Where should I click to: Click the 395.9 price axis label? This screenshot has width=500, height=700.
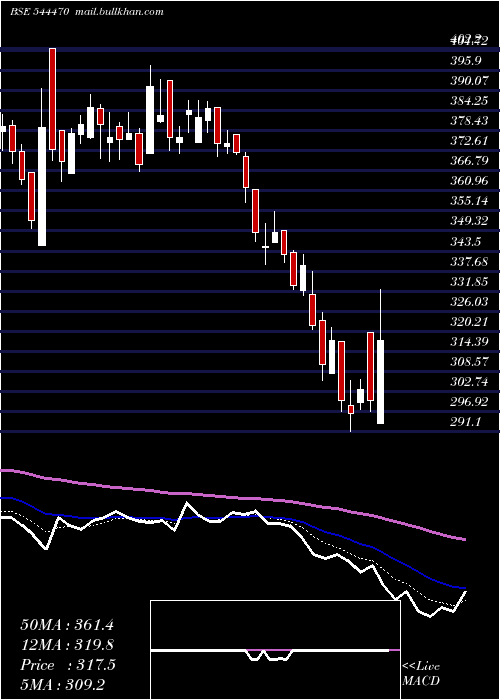point(466,61)
